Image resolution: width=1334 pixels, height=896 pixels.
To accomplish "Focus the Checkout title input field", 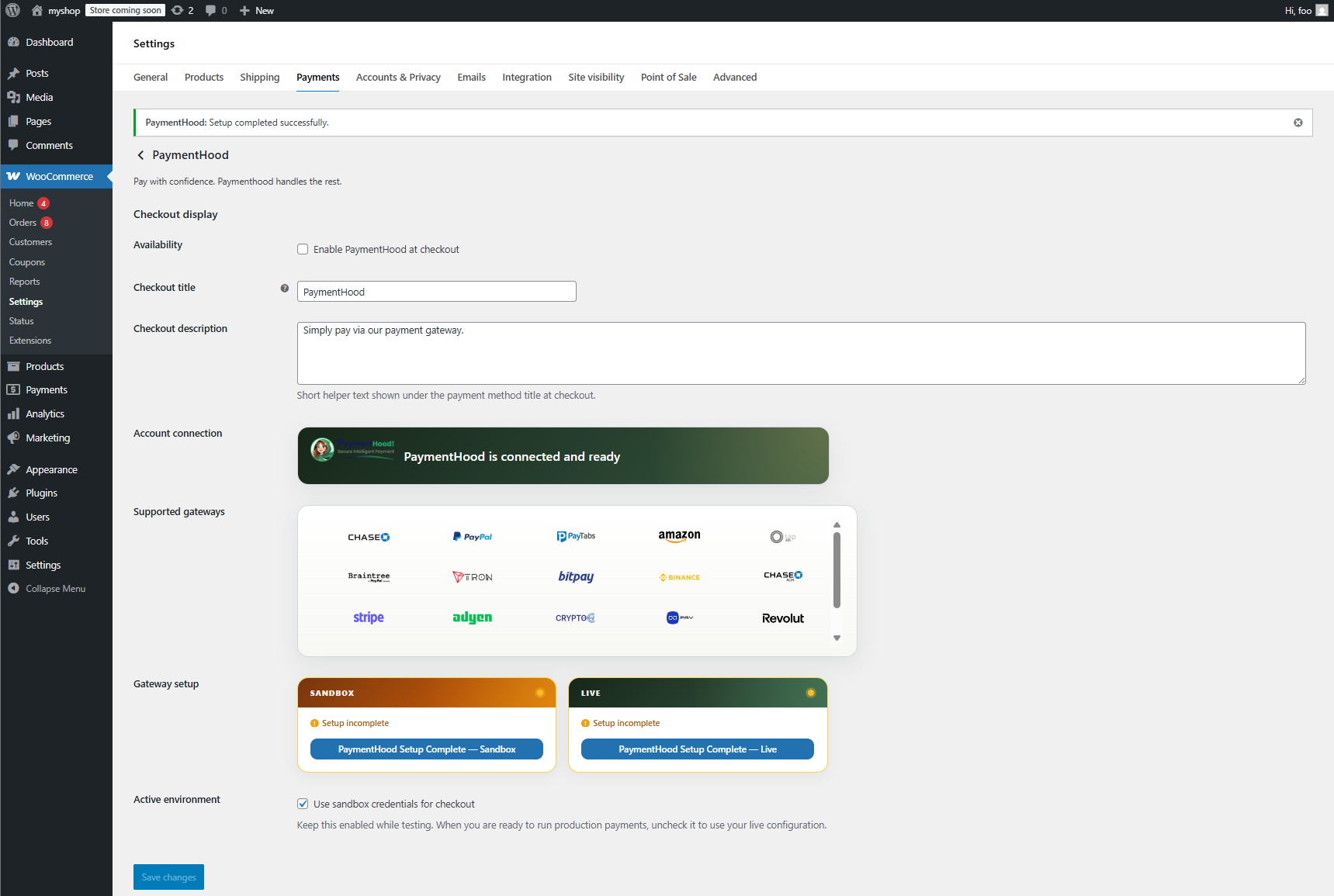I will (437, 292).
